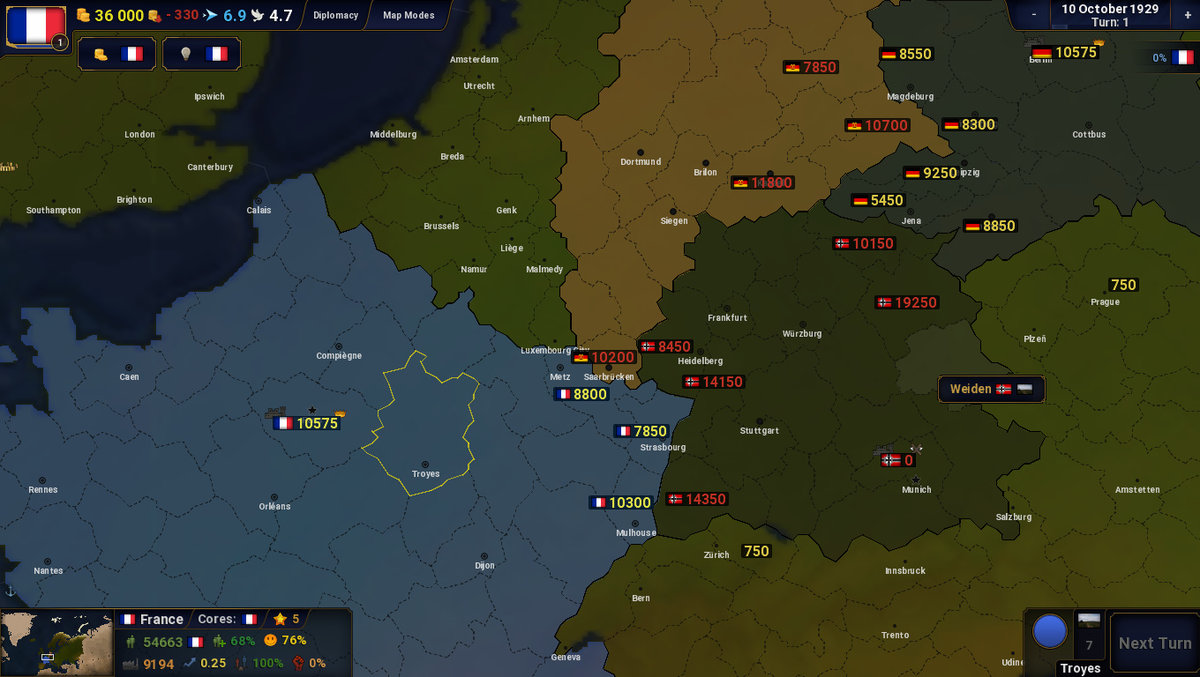Increase game speed with the plus button

(1187, 15)
